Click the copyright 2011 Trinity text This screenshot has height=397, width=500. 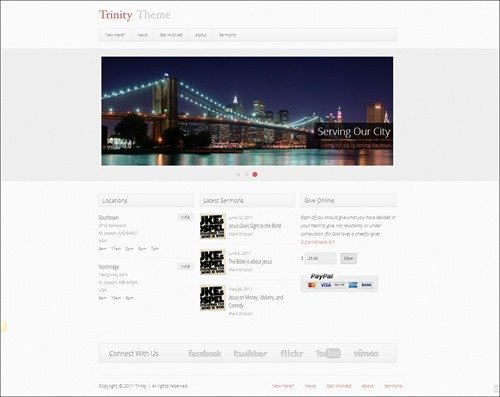pos(143,386)
